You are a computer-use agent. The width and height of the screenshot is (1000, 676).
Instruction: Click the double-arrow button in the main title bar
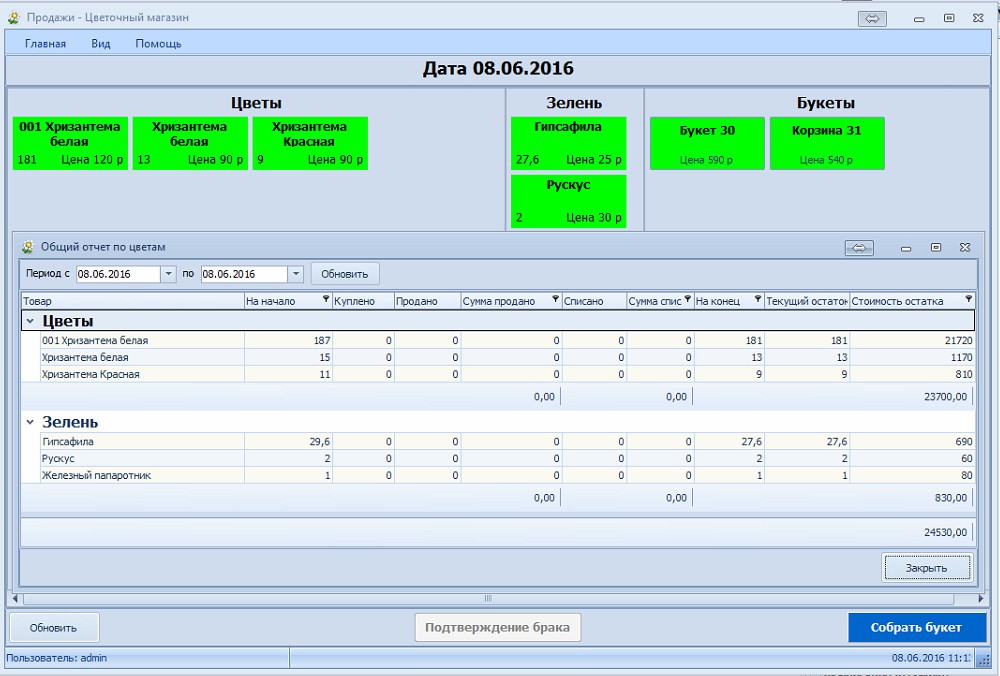872,18
